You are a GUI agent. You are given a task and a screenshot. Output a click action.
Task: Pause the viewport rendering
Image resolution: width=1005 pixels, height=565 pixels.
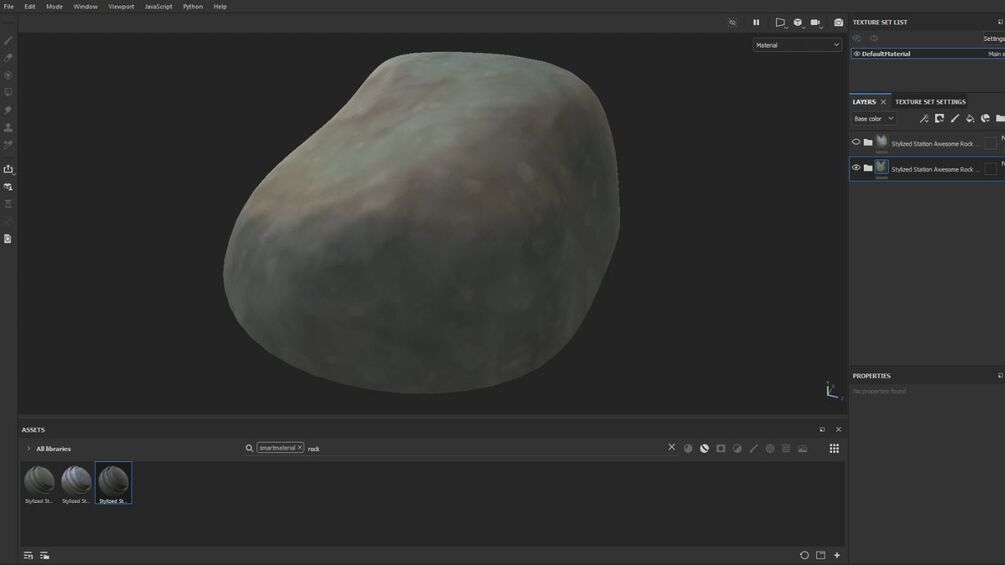coord(756,22)
